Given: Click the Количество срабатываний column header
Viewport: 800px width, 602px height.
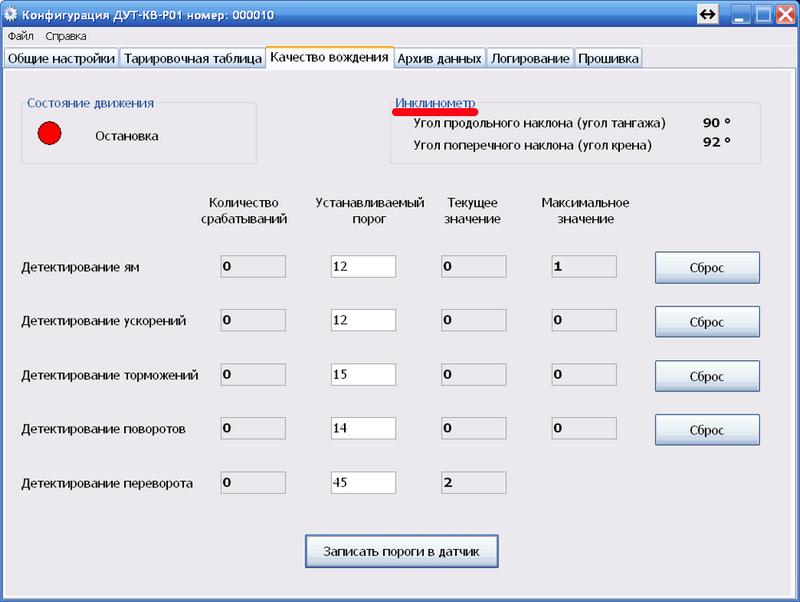Looking at the screenshot, I should coord(244,211).
